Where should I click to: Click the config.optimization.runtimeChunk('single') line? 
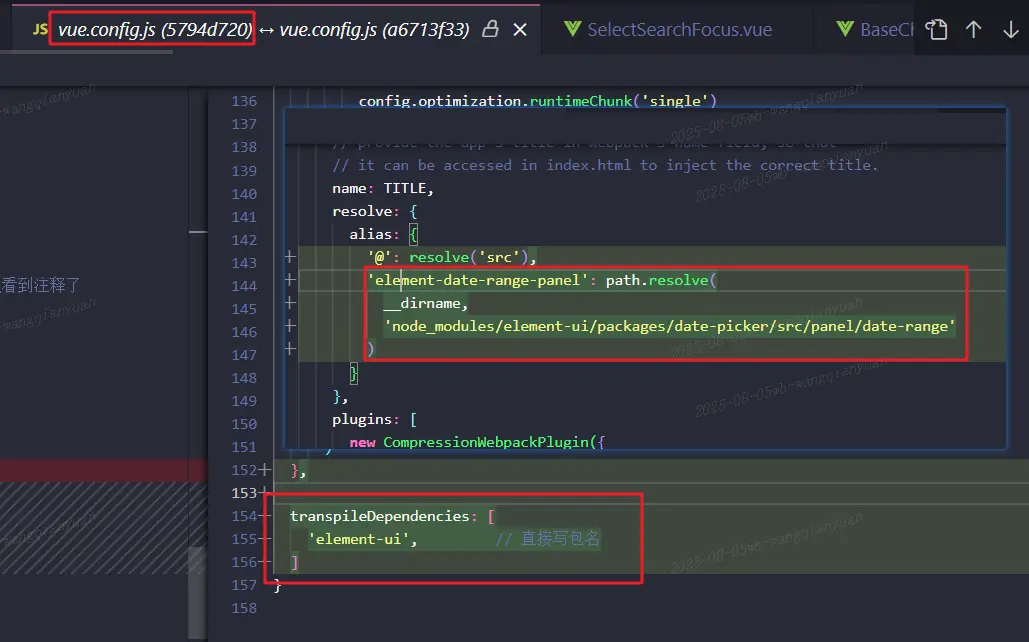pyautogui.click(x=537, y=101)
